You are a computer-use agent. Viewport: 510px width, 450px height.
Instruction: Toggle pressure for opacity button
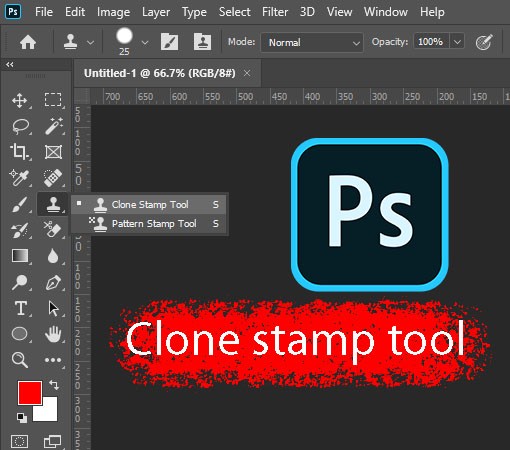coord(484,42)
